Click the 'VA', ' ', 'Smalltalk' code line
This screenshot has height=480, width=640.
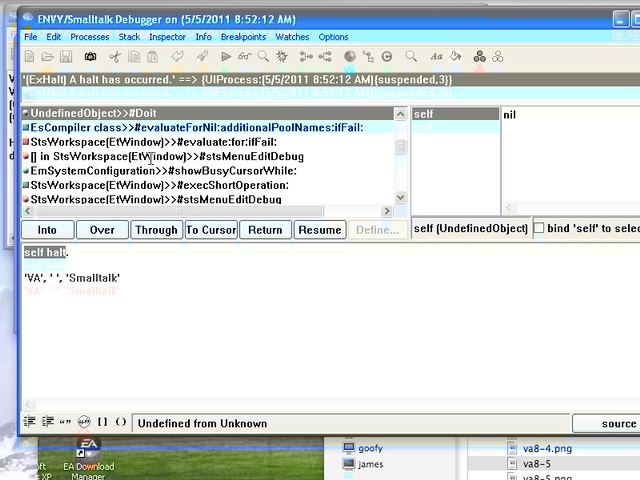tap(72, 278)
